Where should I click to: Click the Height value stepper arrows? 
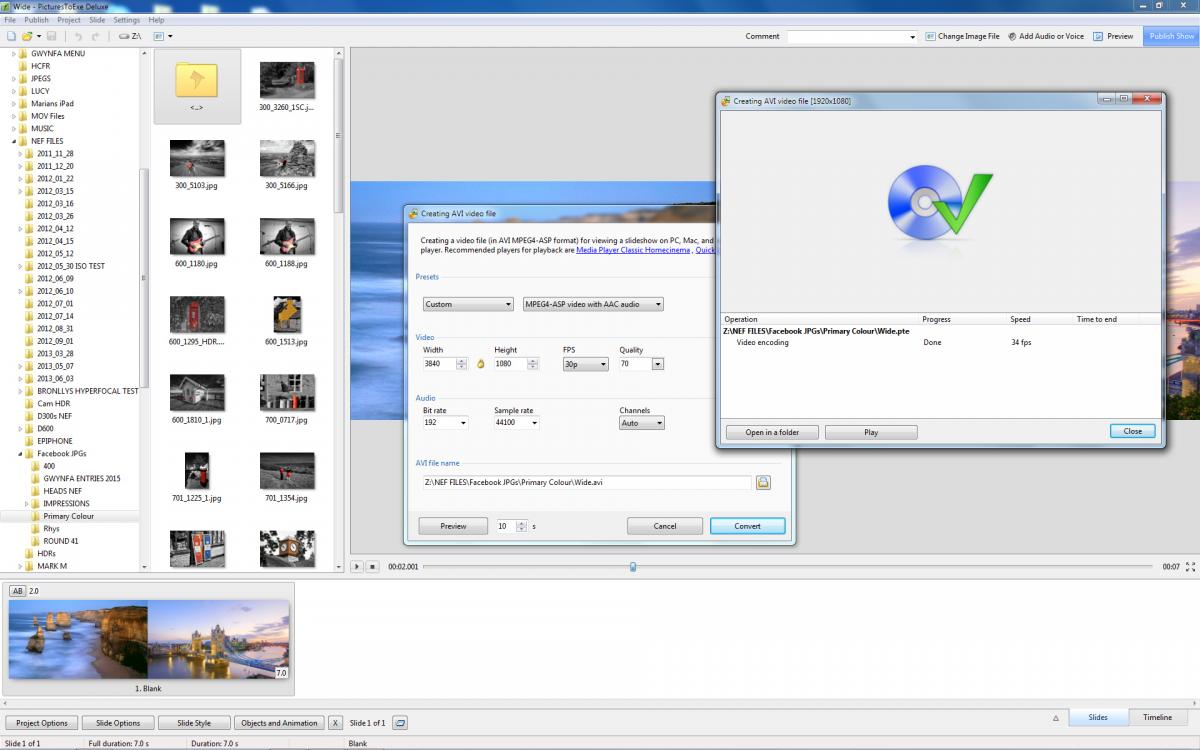532,364
